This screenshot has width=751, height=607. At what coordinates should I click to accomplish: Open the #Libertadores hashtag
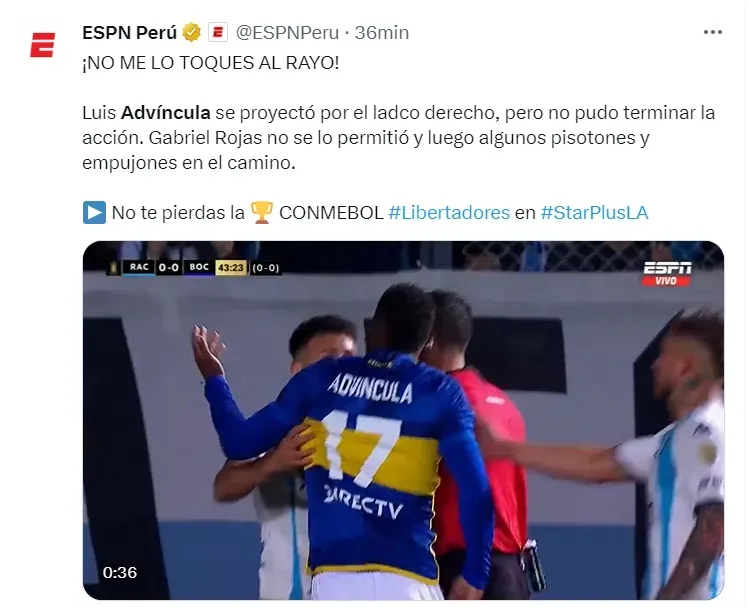pyautogui.click(x=449, y=213)
